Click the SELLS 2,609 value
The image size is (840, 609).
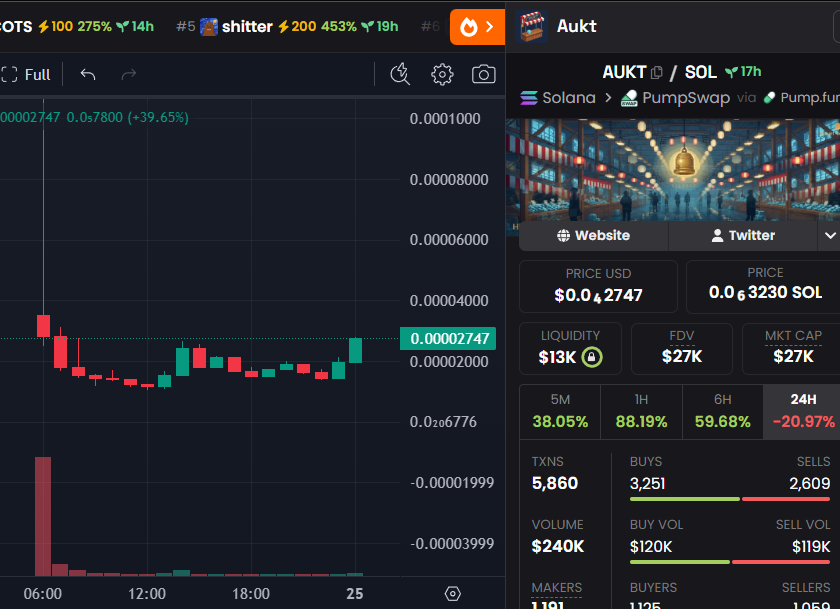[809, 484]
